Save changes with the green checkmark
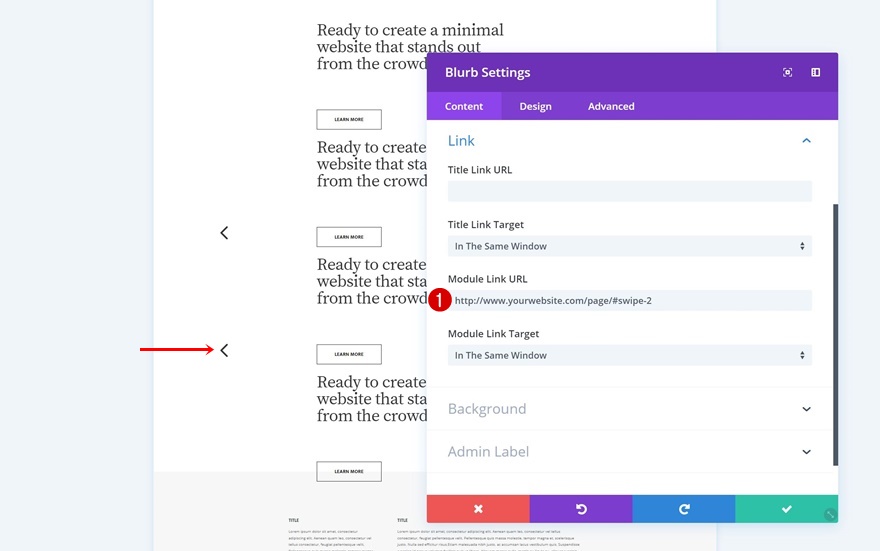Screen dimensions: 880x551 click(x=786, y=509)
